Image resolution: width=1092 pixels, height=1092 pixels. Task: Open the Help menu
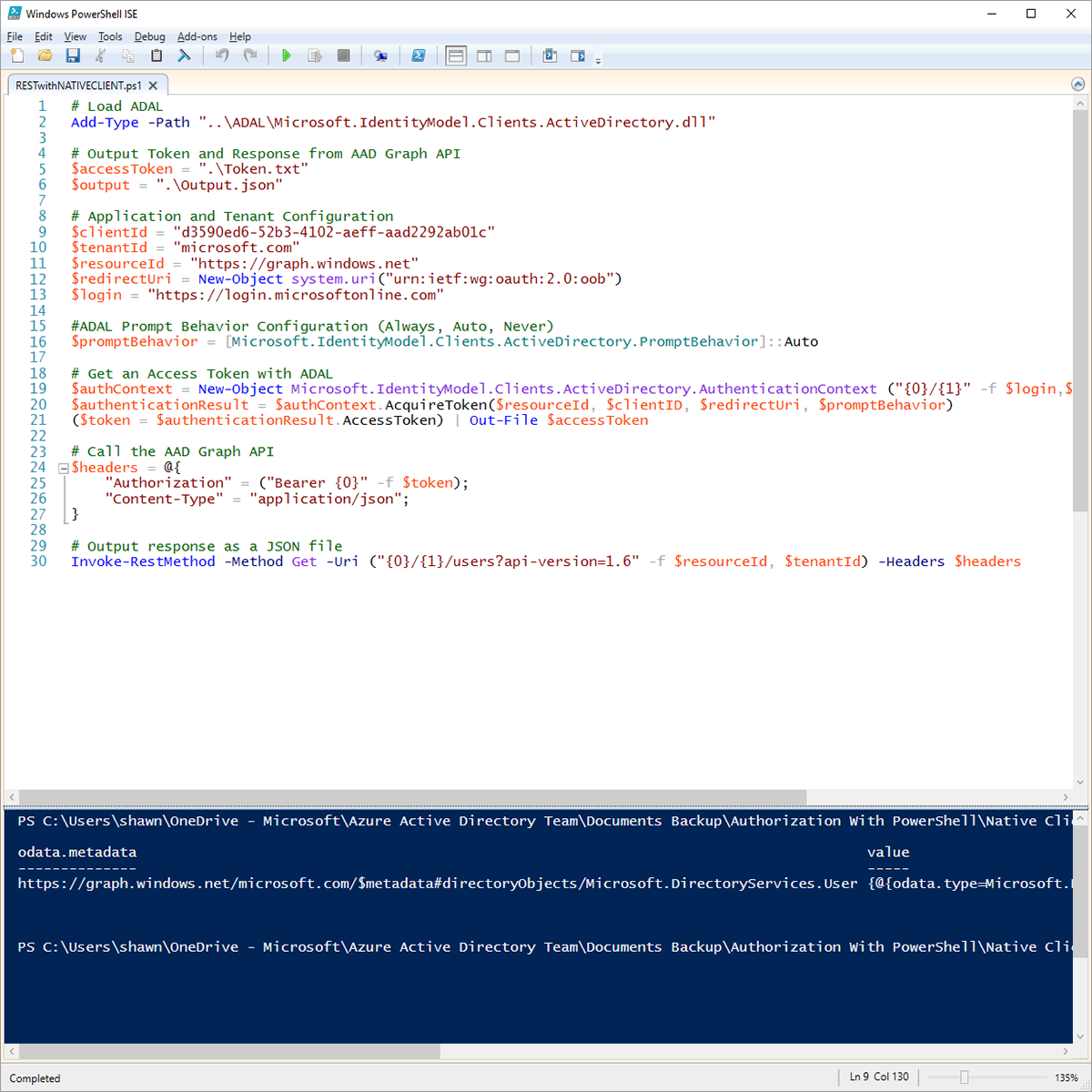click(240, 36)
